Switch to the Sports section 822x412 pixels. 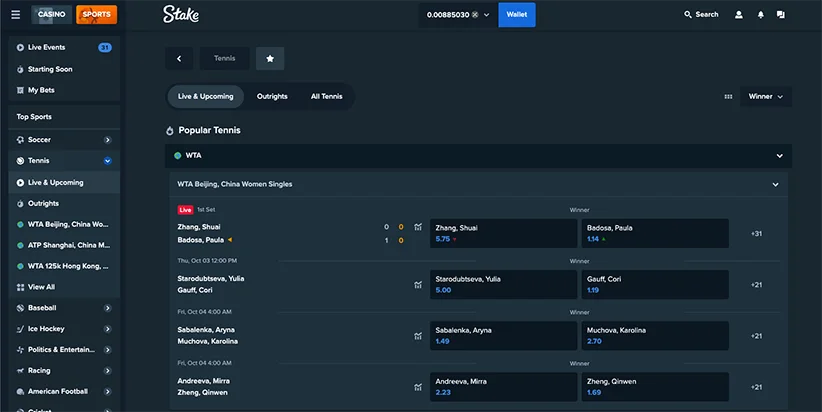96,15
